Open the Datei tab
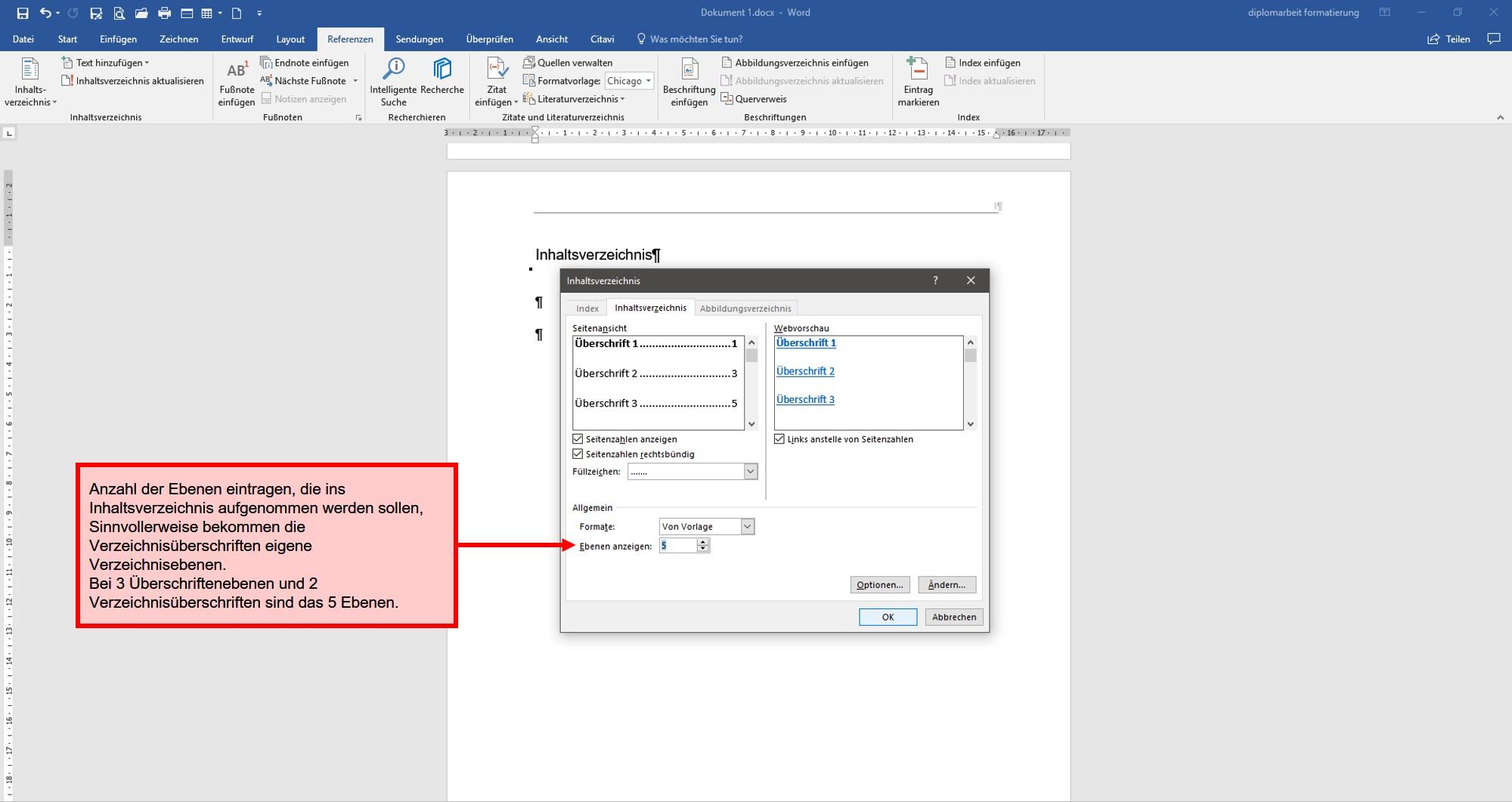The height and width of the screenshot is (802, 1512). [23, 39]
